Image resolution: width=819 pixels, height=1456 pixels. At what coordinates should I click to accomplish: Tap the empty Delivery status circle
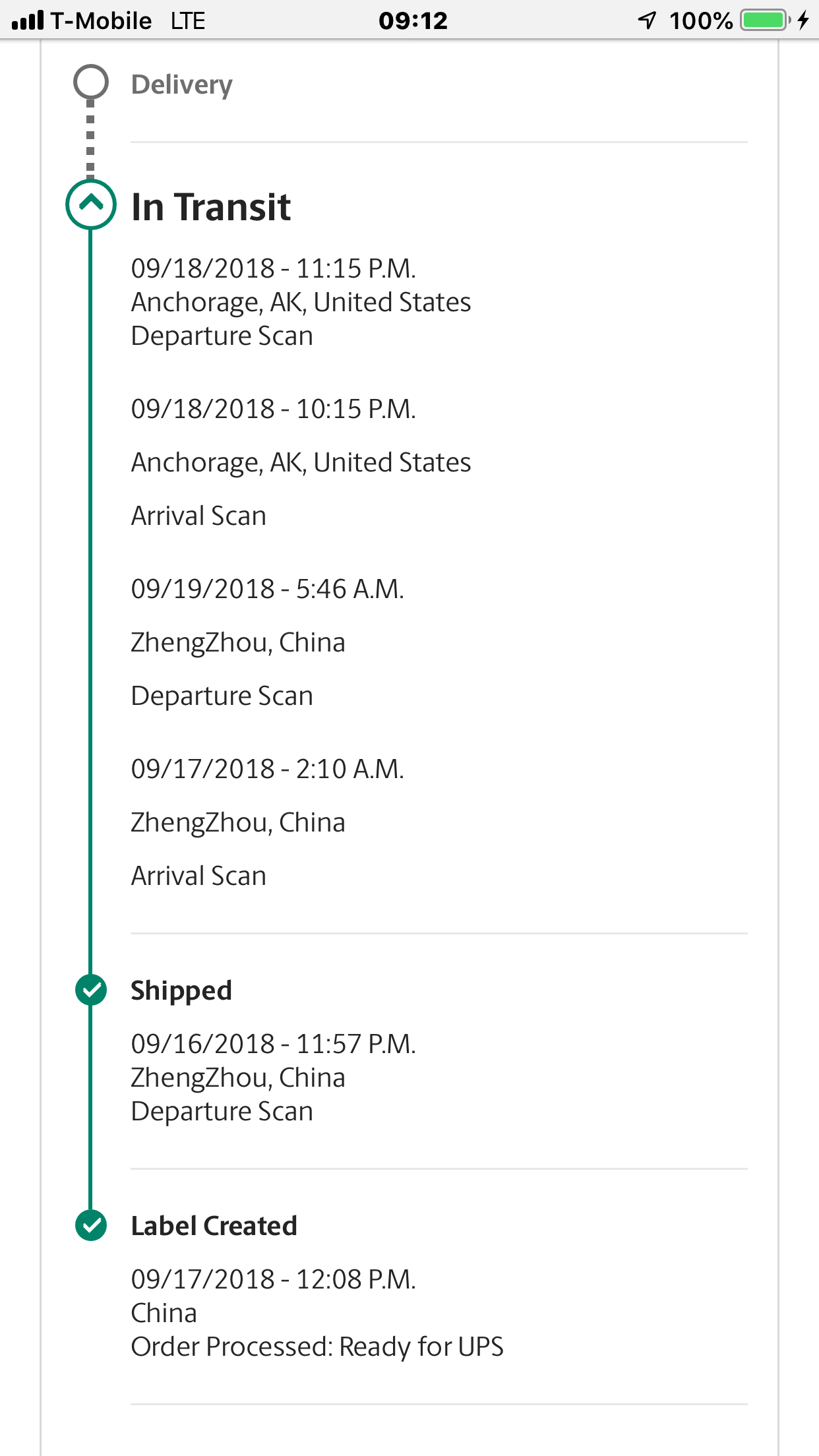click(x=91, y=82)
